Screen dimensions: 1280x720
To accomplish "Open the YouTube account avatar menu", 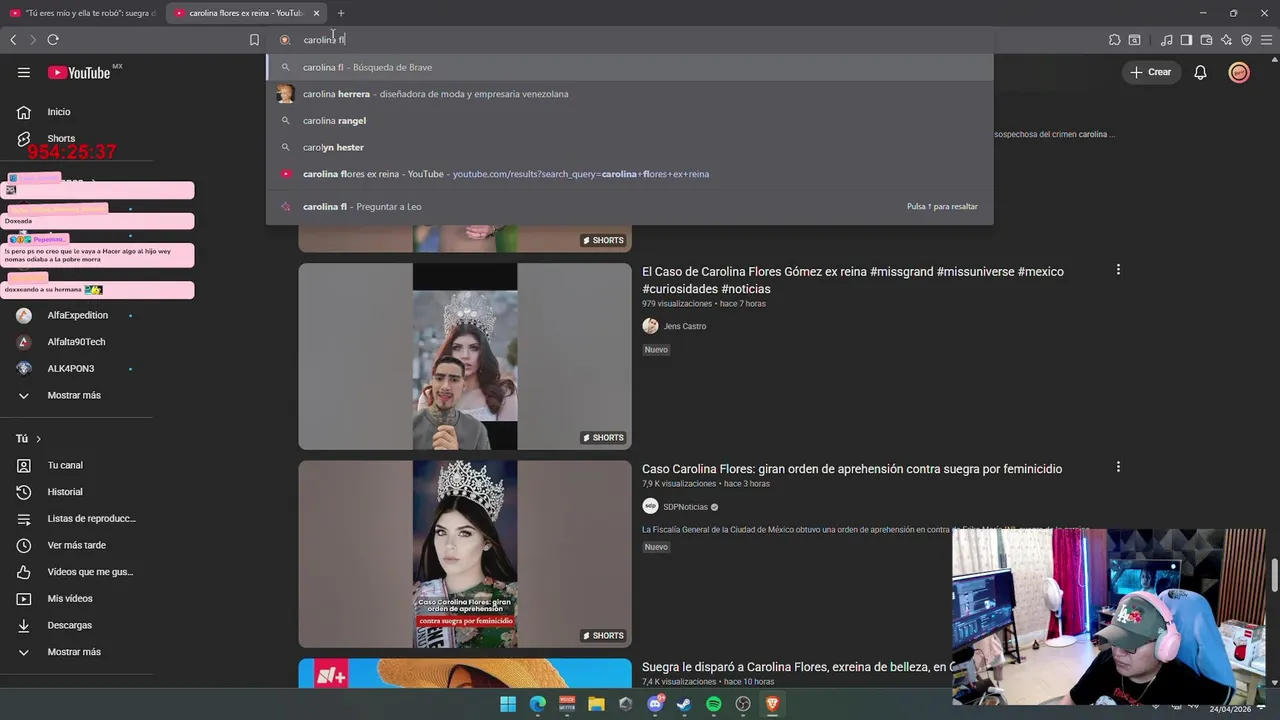I will pos(1239,72).
